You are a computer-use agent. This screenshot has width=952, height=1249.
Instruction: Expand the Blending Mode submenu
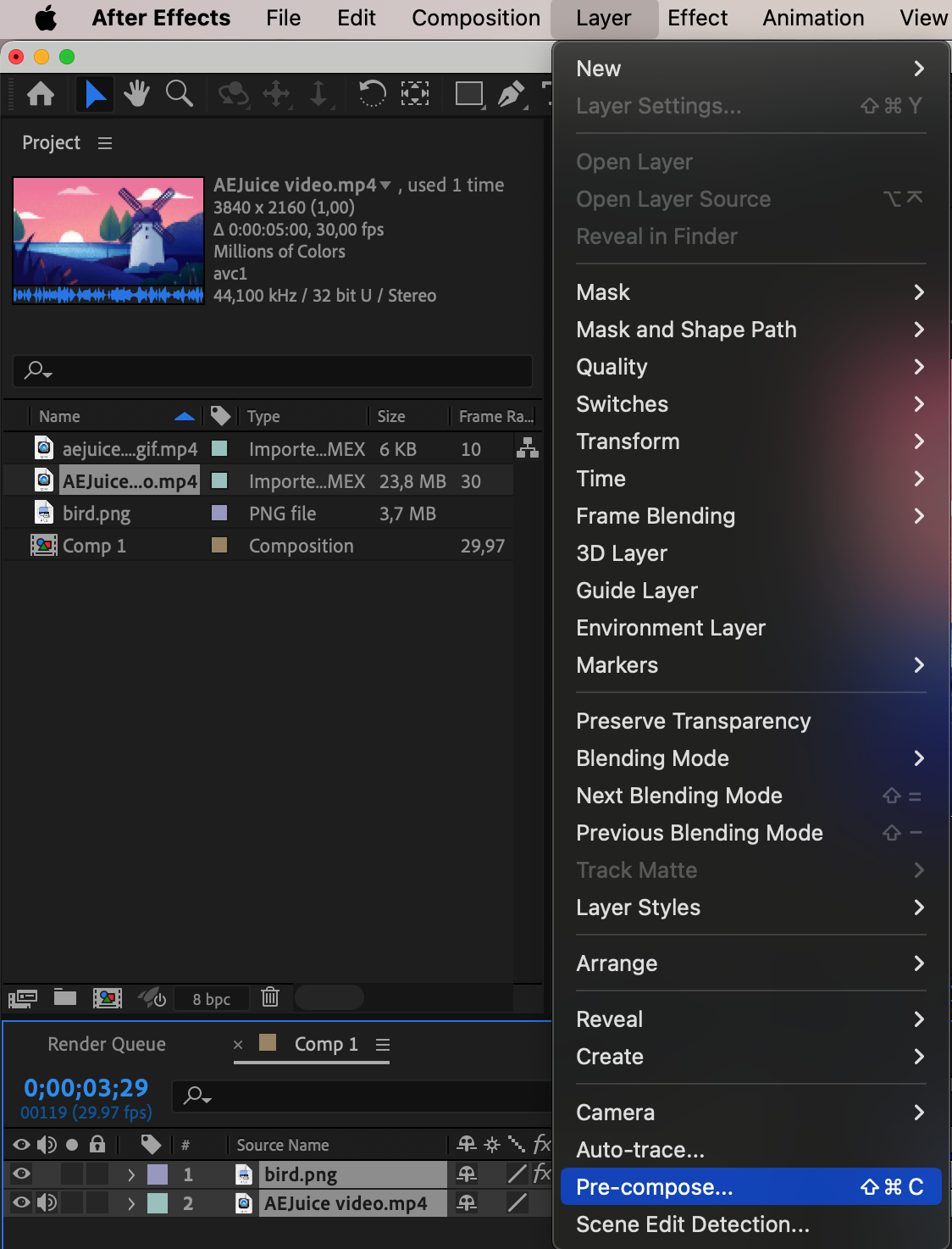(751, 758)
